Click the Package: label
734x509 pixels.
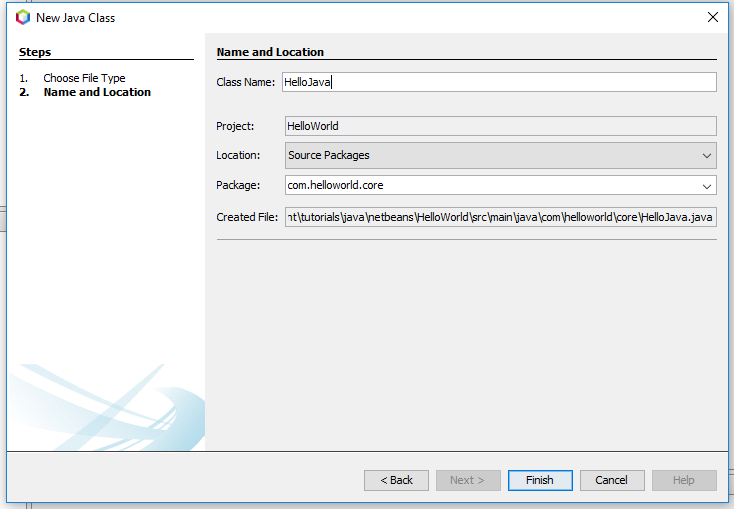tap(238, 185)
